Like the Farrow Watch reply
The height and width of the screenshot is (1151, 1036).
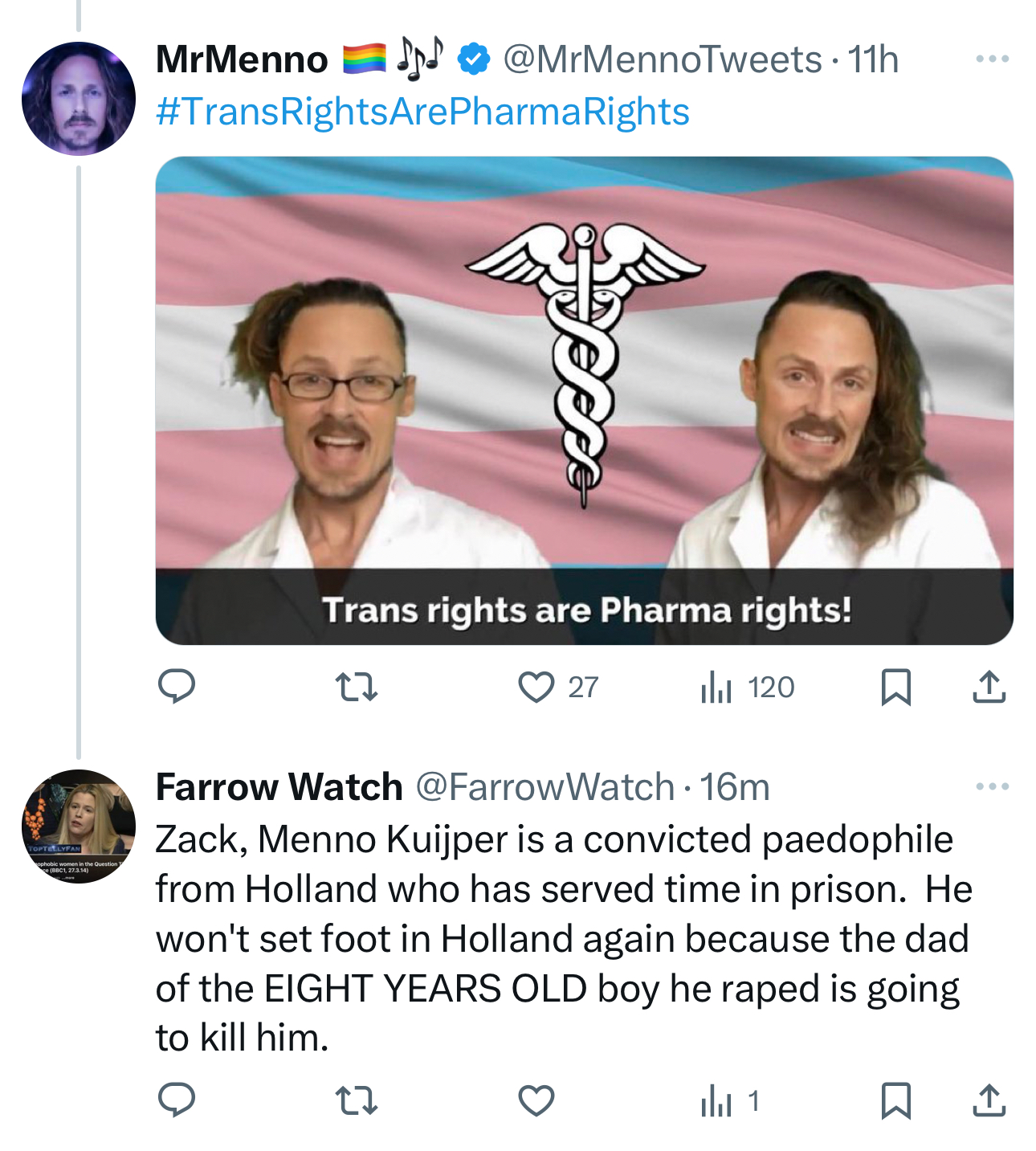pyautogui.click(x=536, y=1100)
